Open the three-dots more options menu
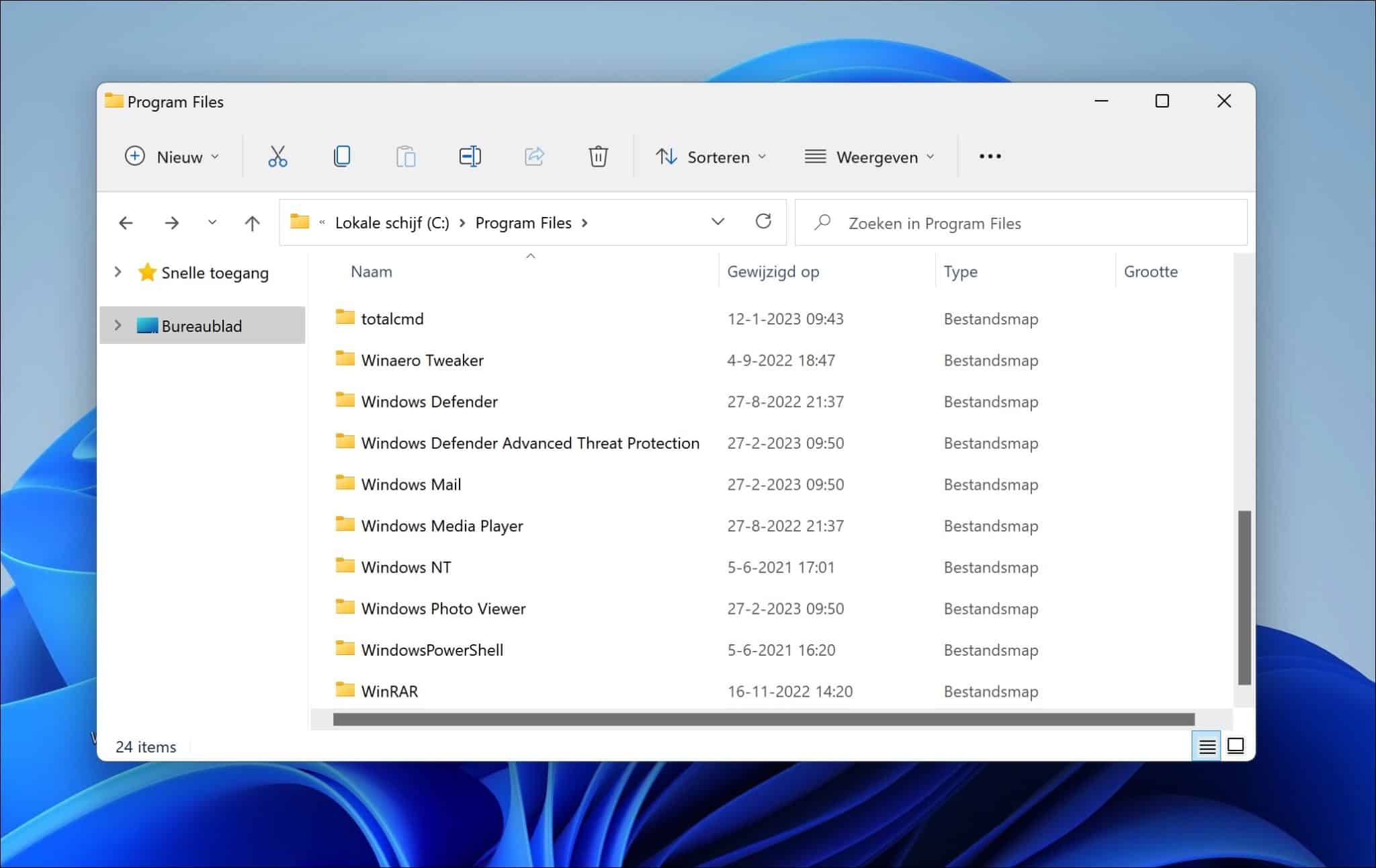This screenshot has width=1376, height=868. (990, 157)
